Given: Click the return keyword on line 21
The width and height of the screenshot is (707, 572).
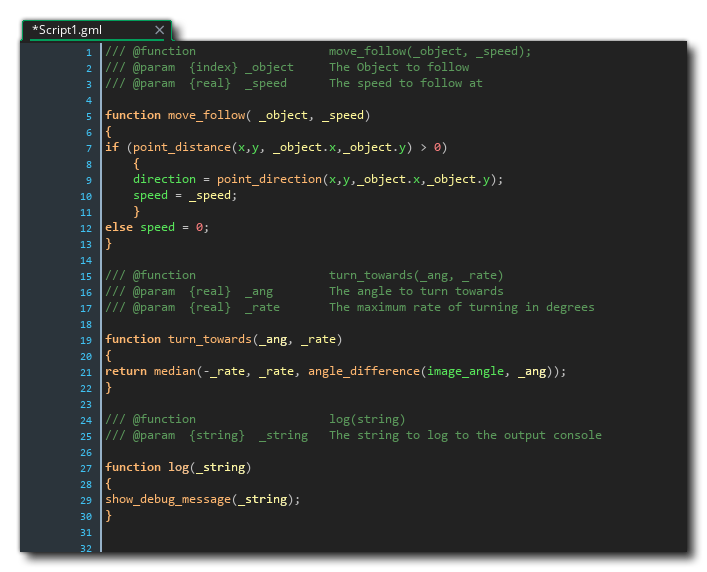Looking at the screenshot, I should point(126,371).
